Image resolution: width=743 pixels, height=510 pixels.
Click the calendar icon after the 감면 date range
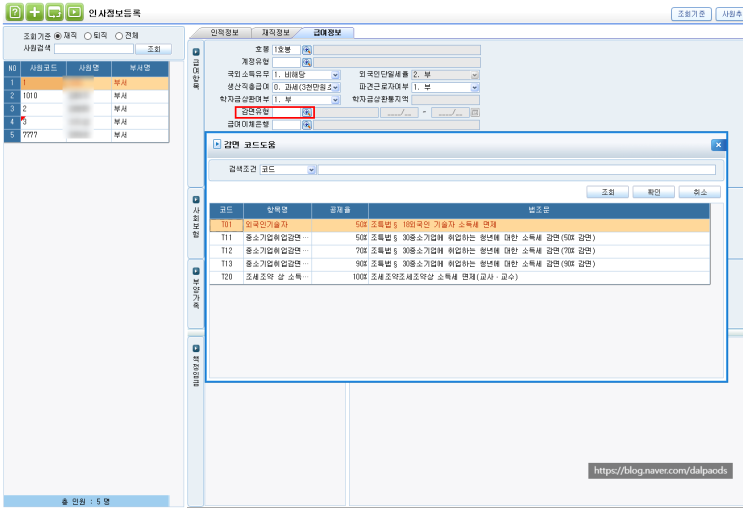point(475,113)
